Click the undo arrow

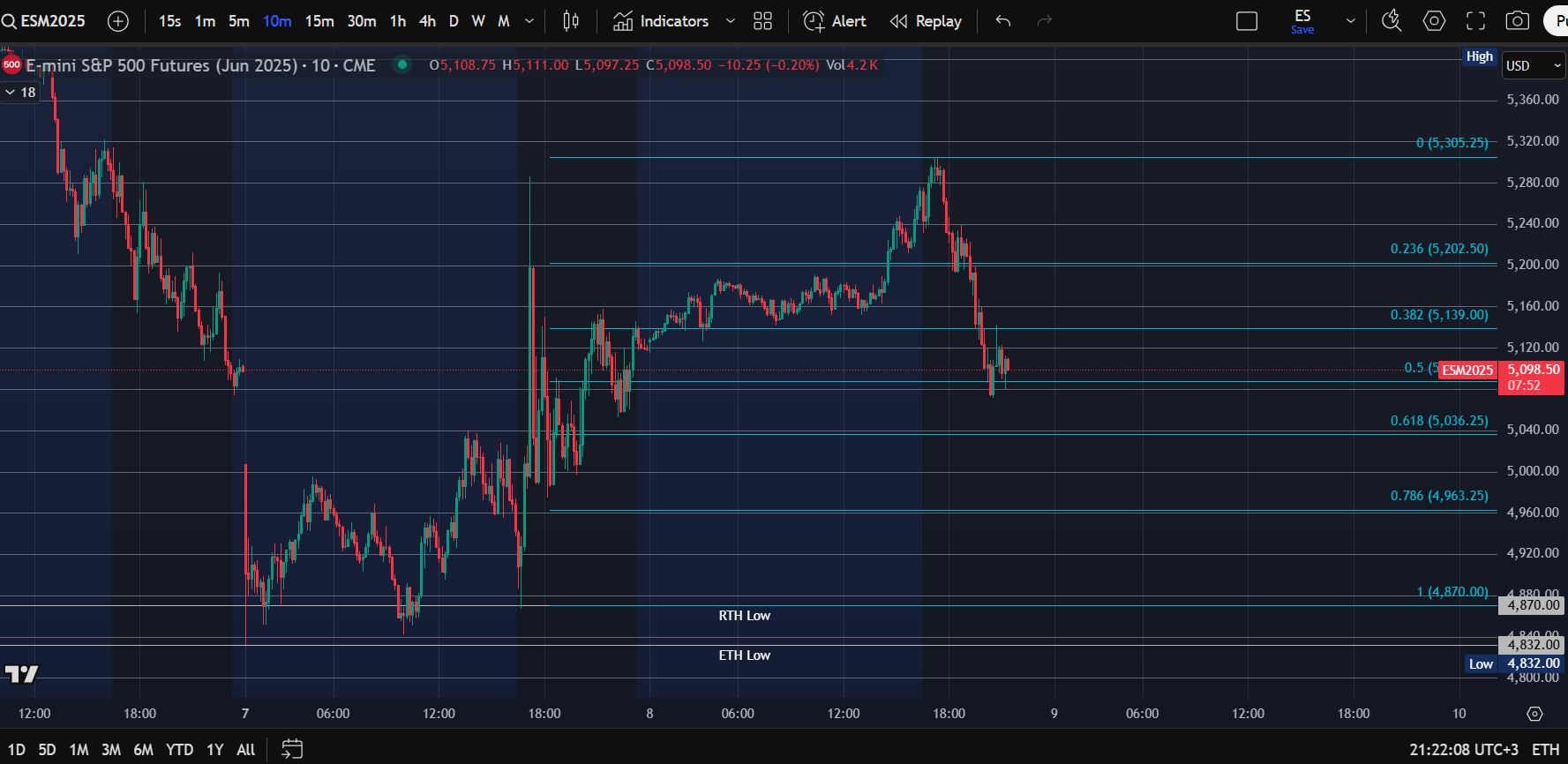coord(1003,21)
